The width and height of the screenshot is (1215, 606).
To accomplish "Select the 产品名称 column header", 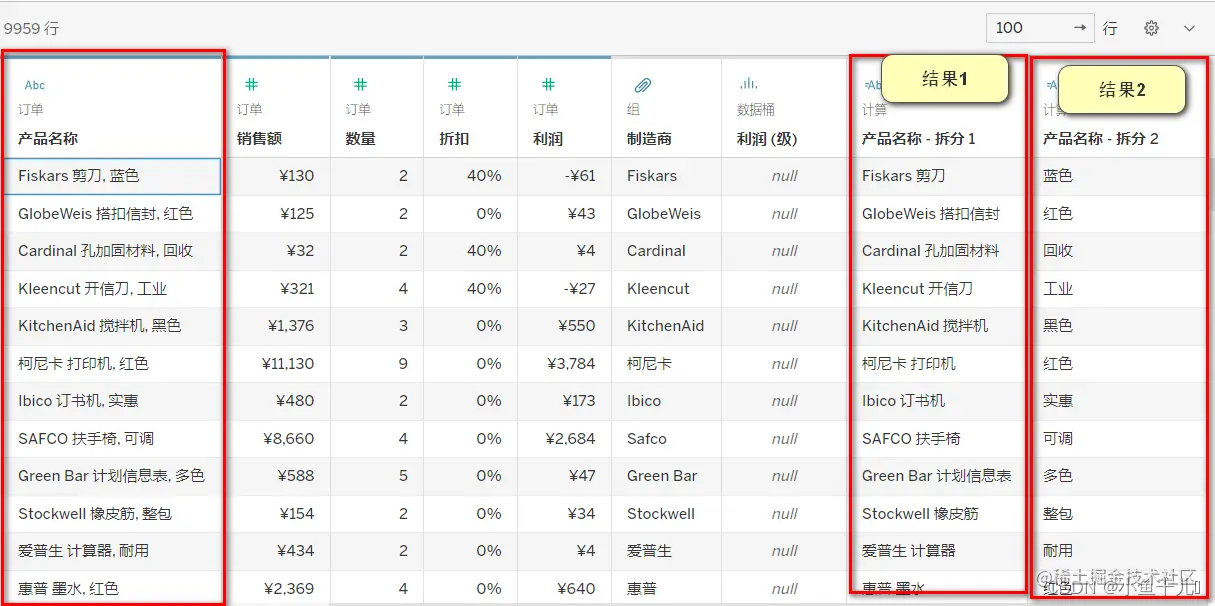I will (48, 139).
